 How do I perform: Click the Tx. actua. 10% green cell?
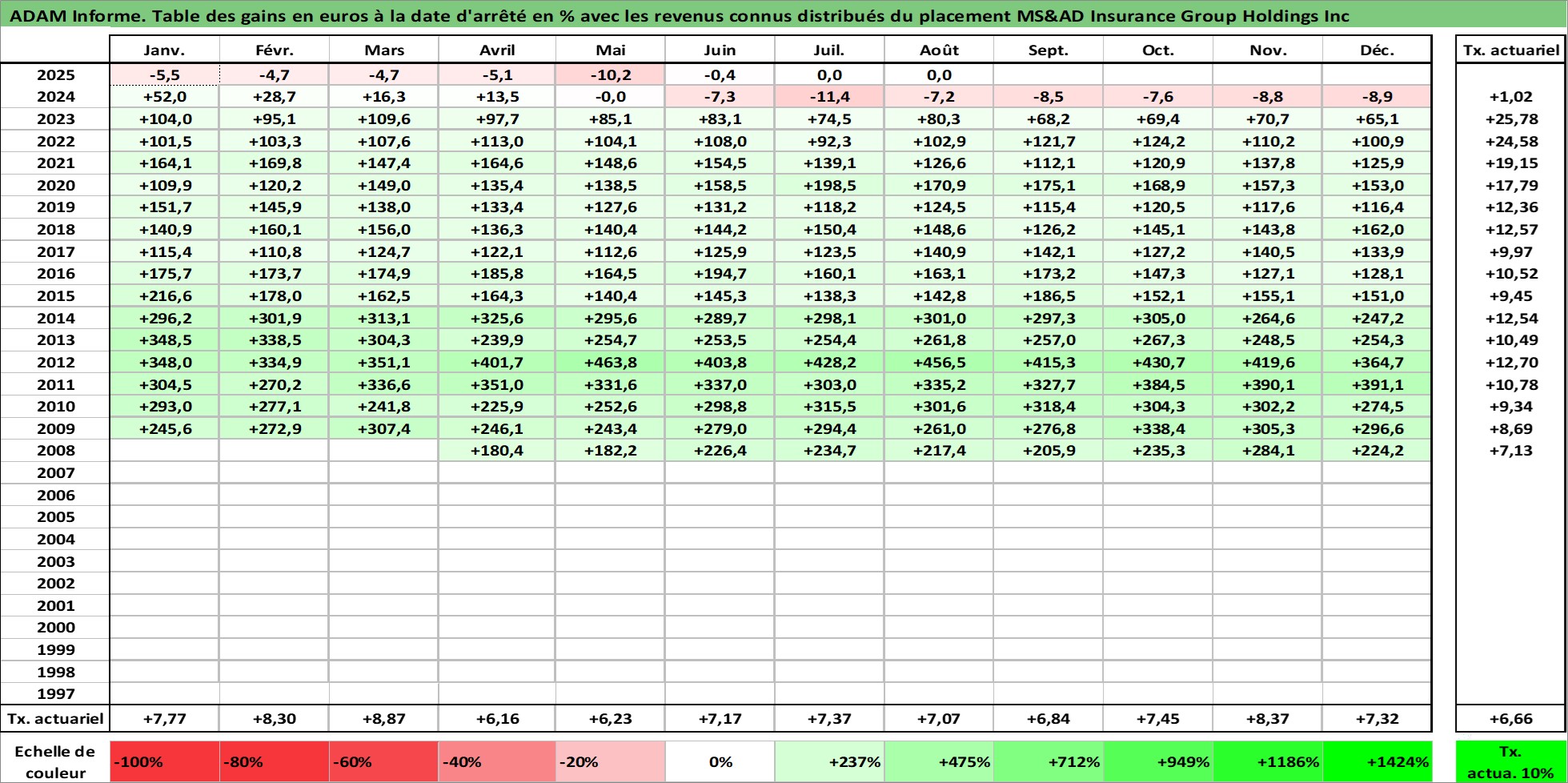pyautogui.click(x=1510, y=762)
